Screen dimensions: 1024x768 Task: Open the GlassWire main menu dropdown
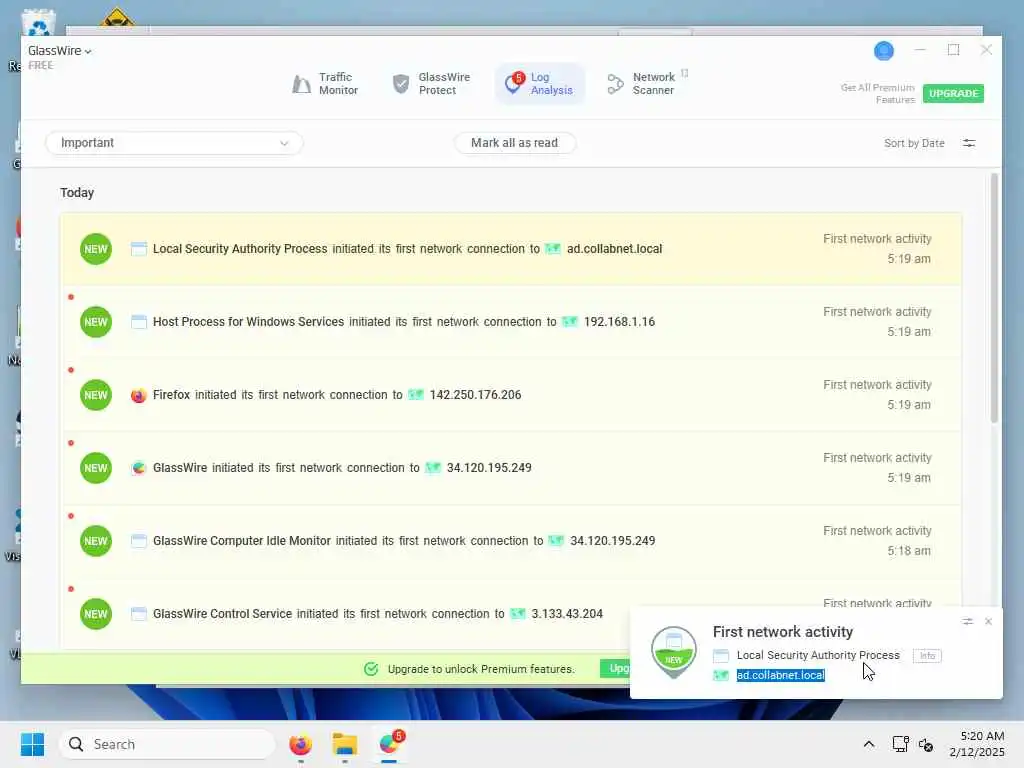59,51
